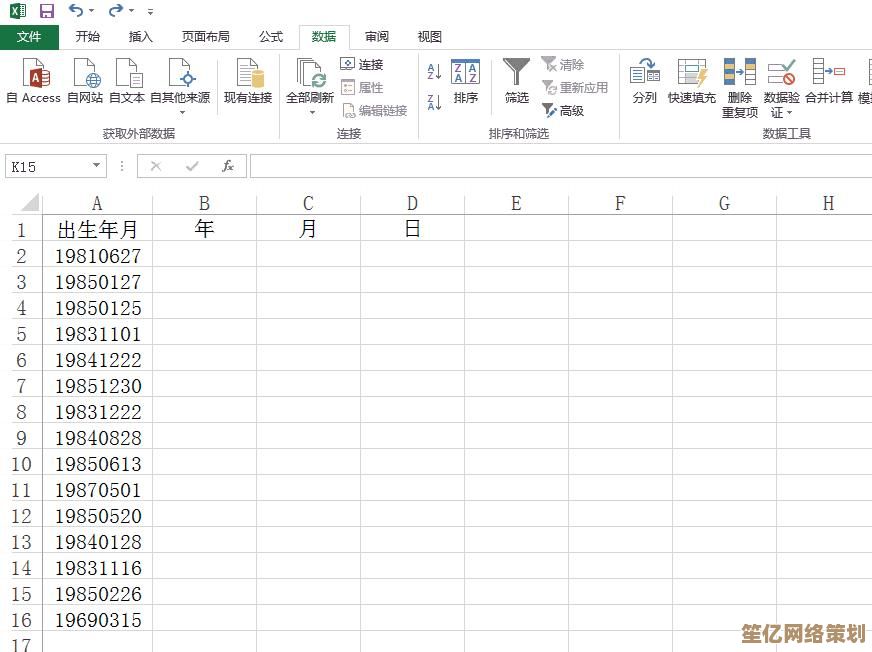Open the 排序 sort dialog
The width and height of the screenshot is (872, 652).
tap(465, 80)
